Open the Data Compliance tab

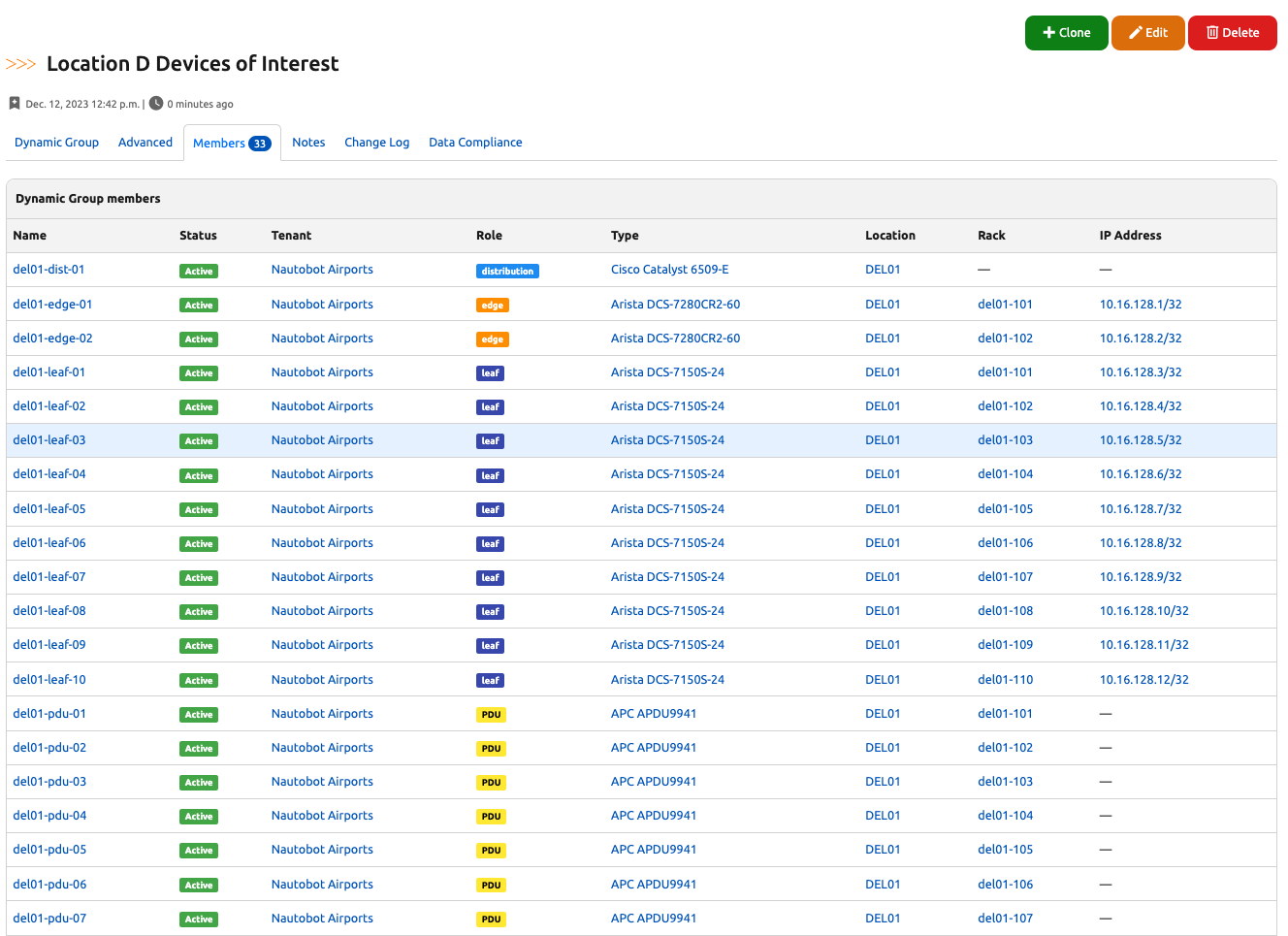tap(475, 143)
